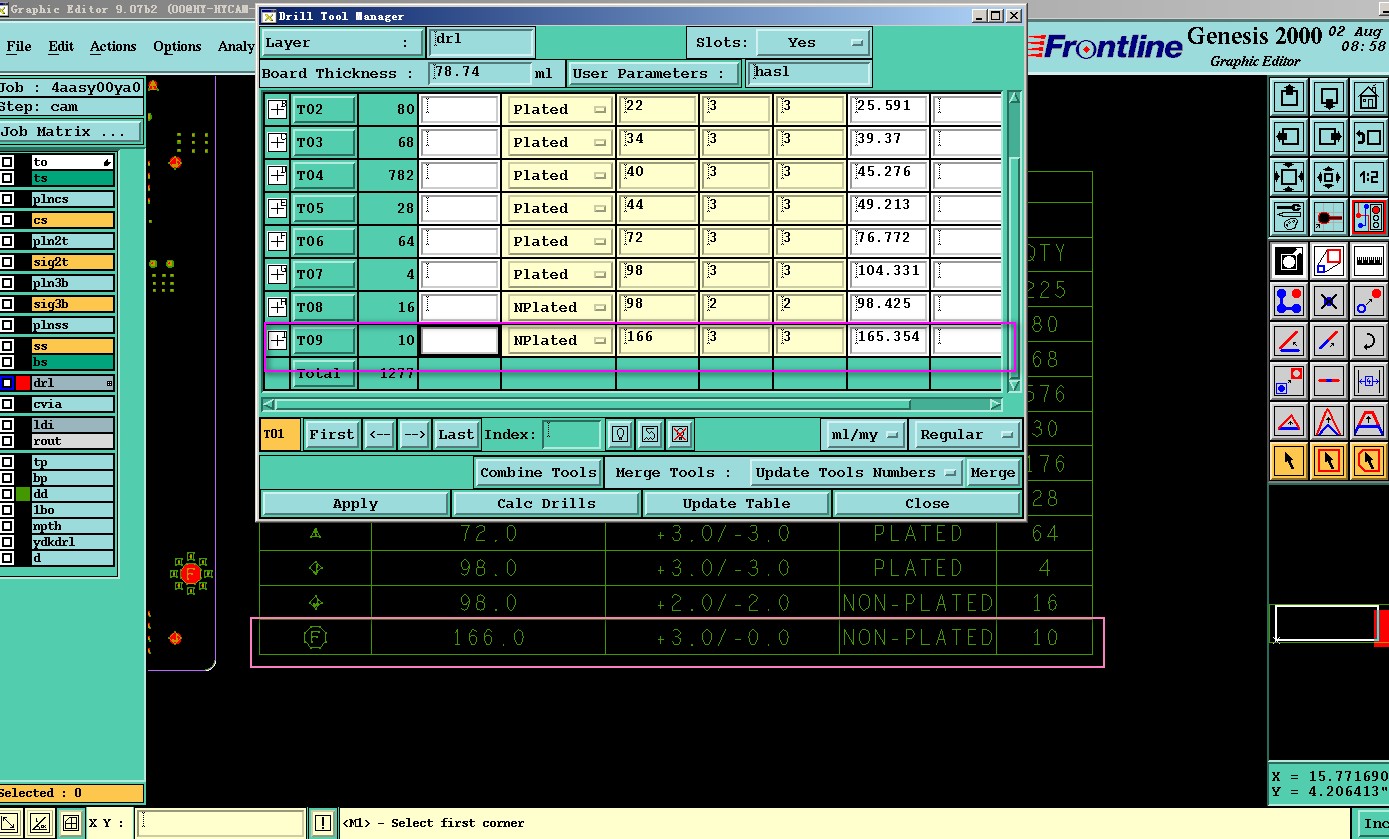
Task: Click the dimension measure bracket icon
Action: tap(1368, 380)
